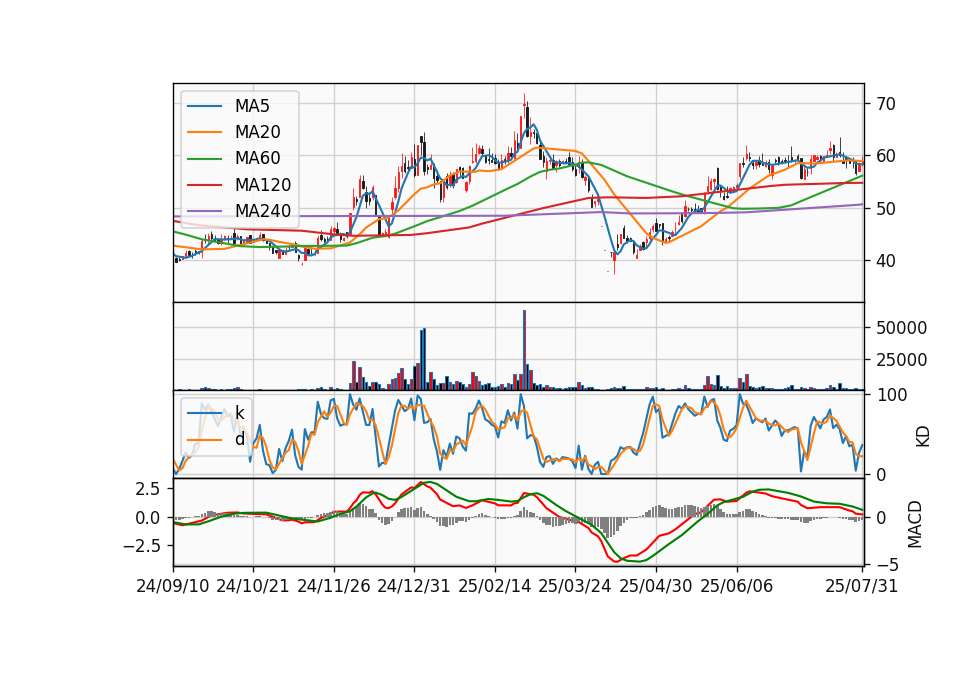Image resolution: width=960 pixels, height=690 pixels.
Task: Click the purple MA240 legend line sample
Action: 204,211
